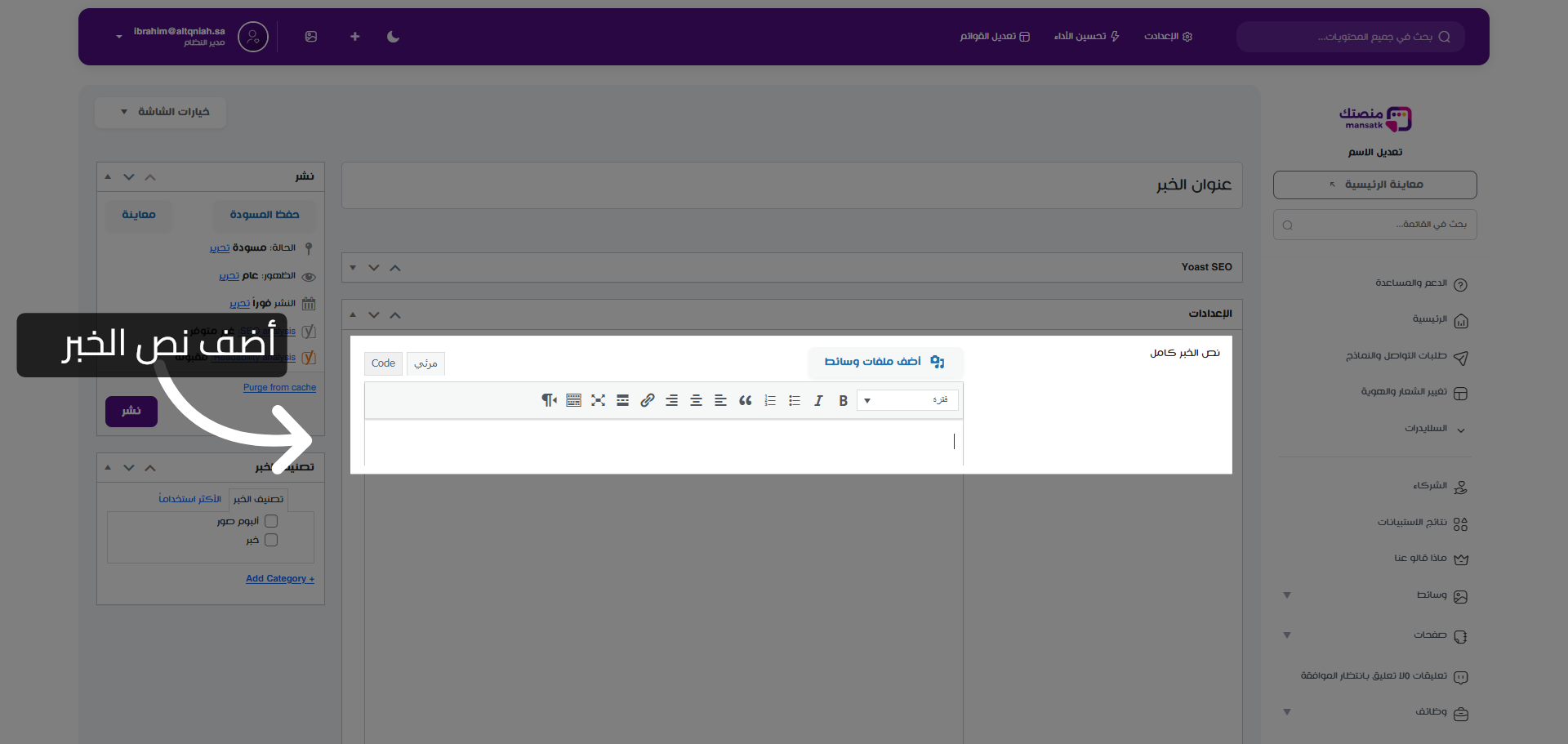Check the خبر category checkbox
The image size is (1568, 744).
[x=271, y=540]
